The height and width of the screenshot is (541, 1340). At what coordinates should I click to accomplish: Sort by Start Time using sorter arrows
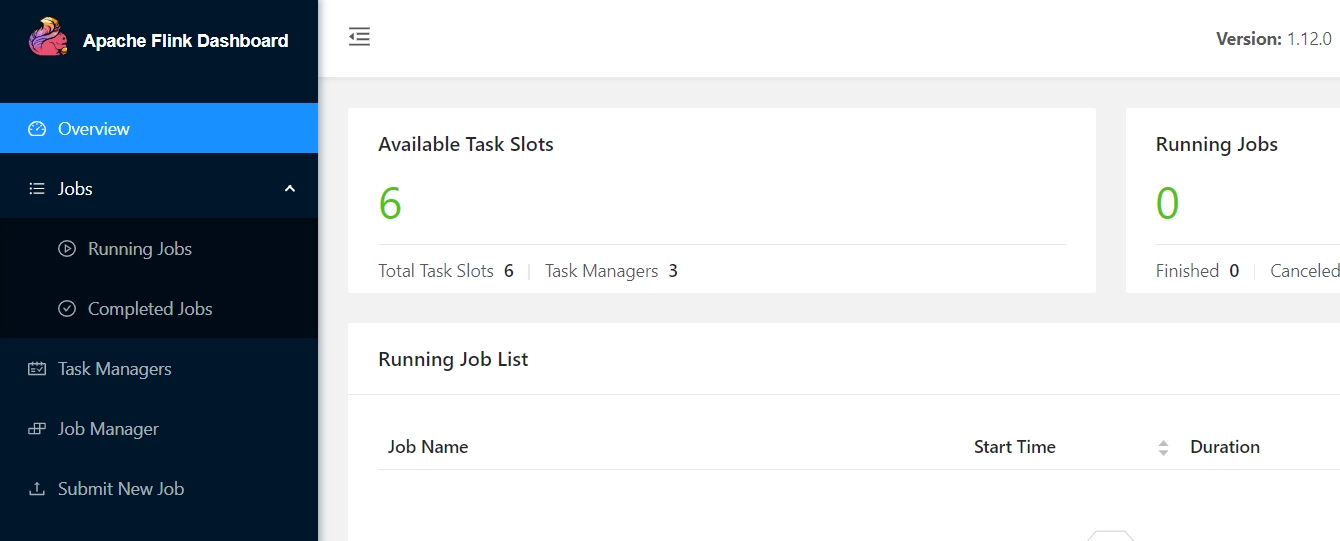point(1163,448)
